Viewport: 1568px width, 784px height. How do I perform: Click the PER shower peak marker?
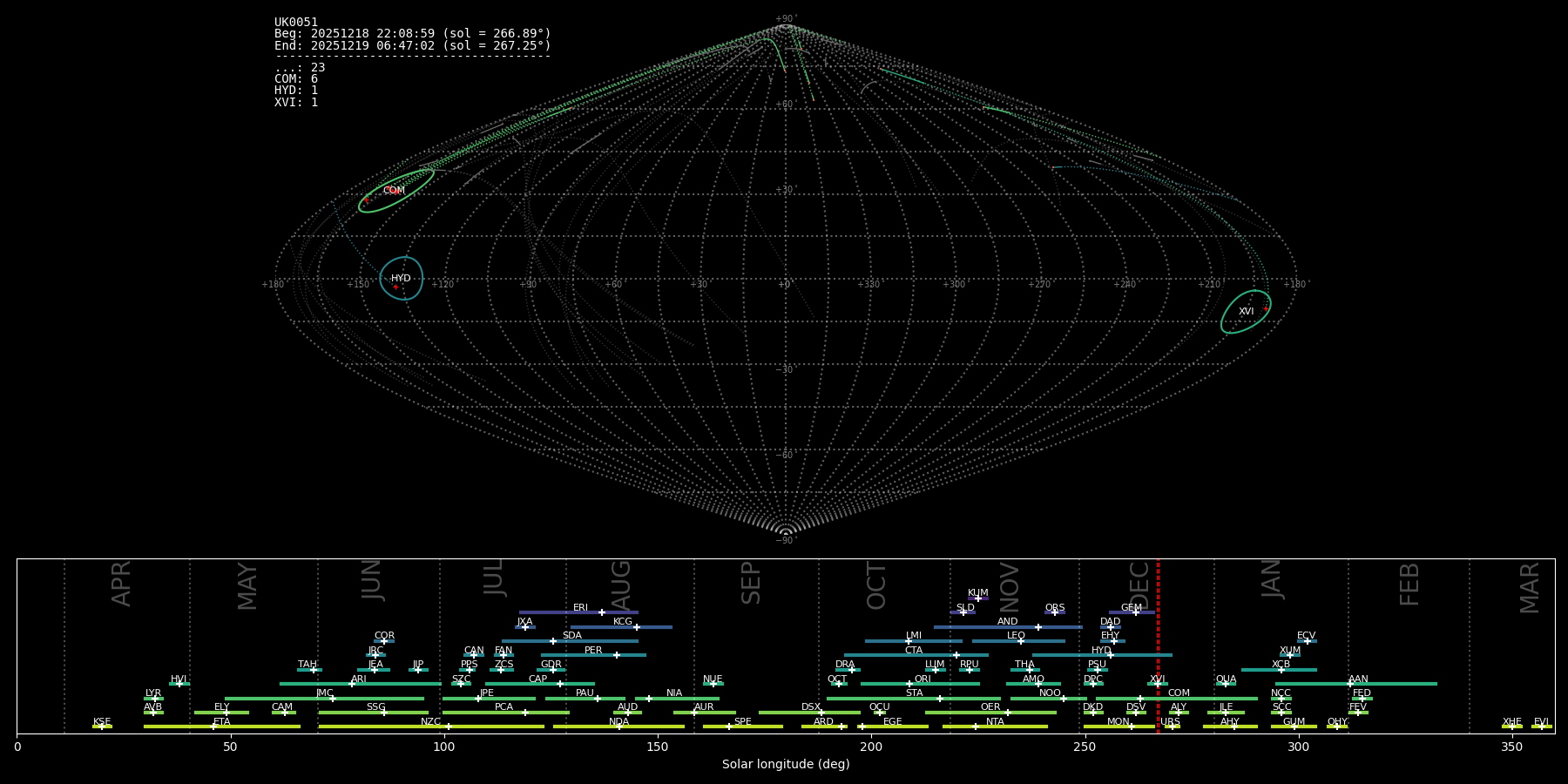pyautogui.click(x=617, y=655)
